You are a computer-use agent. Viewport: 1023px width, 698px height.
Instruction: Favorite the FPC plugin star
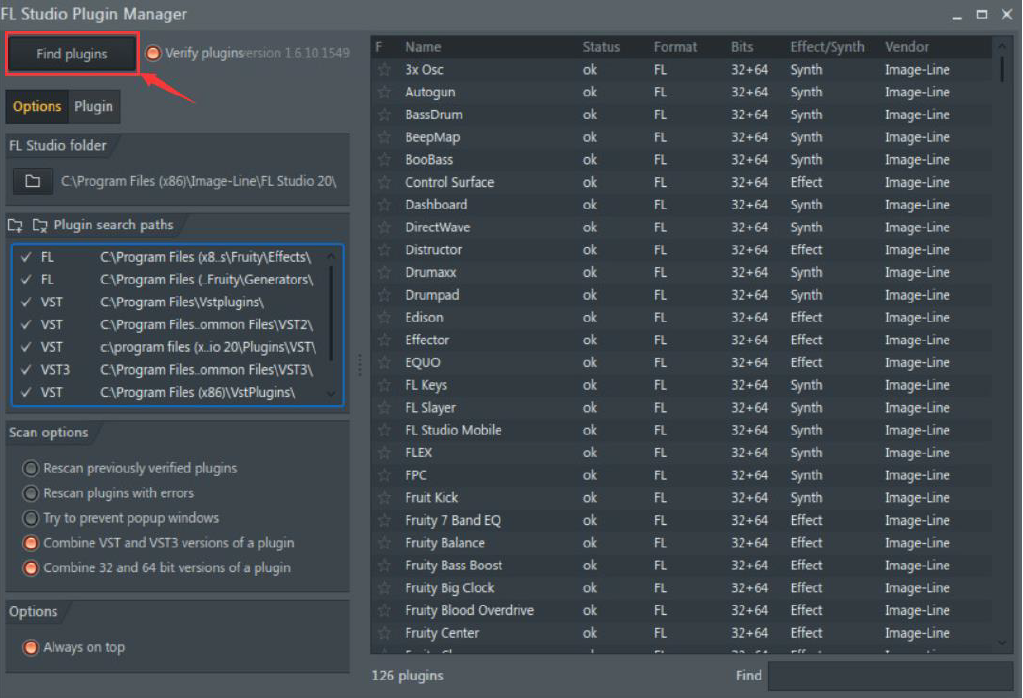tap(384, 475)
